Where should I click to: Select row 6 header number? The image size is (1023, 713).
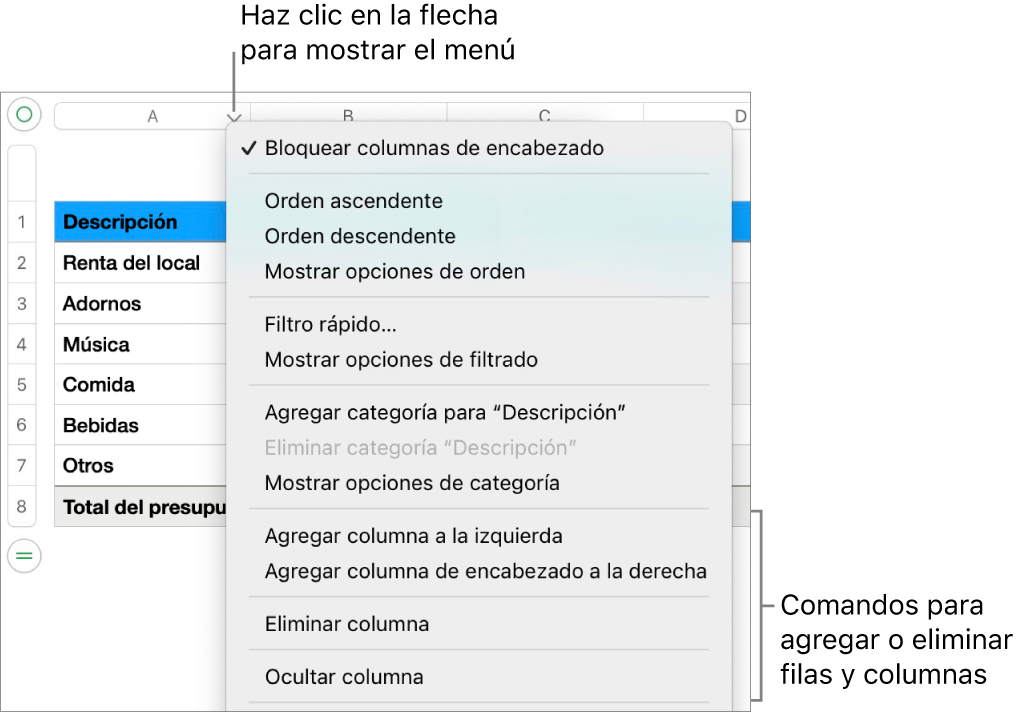(x=22, y=425)
